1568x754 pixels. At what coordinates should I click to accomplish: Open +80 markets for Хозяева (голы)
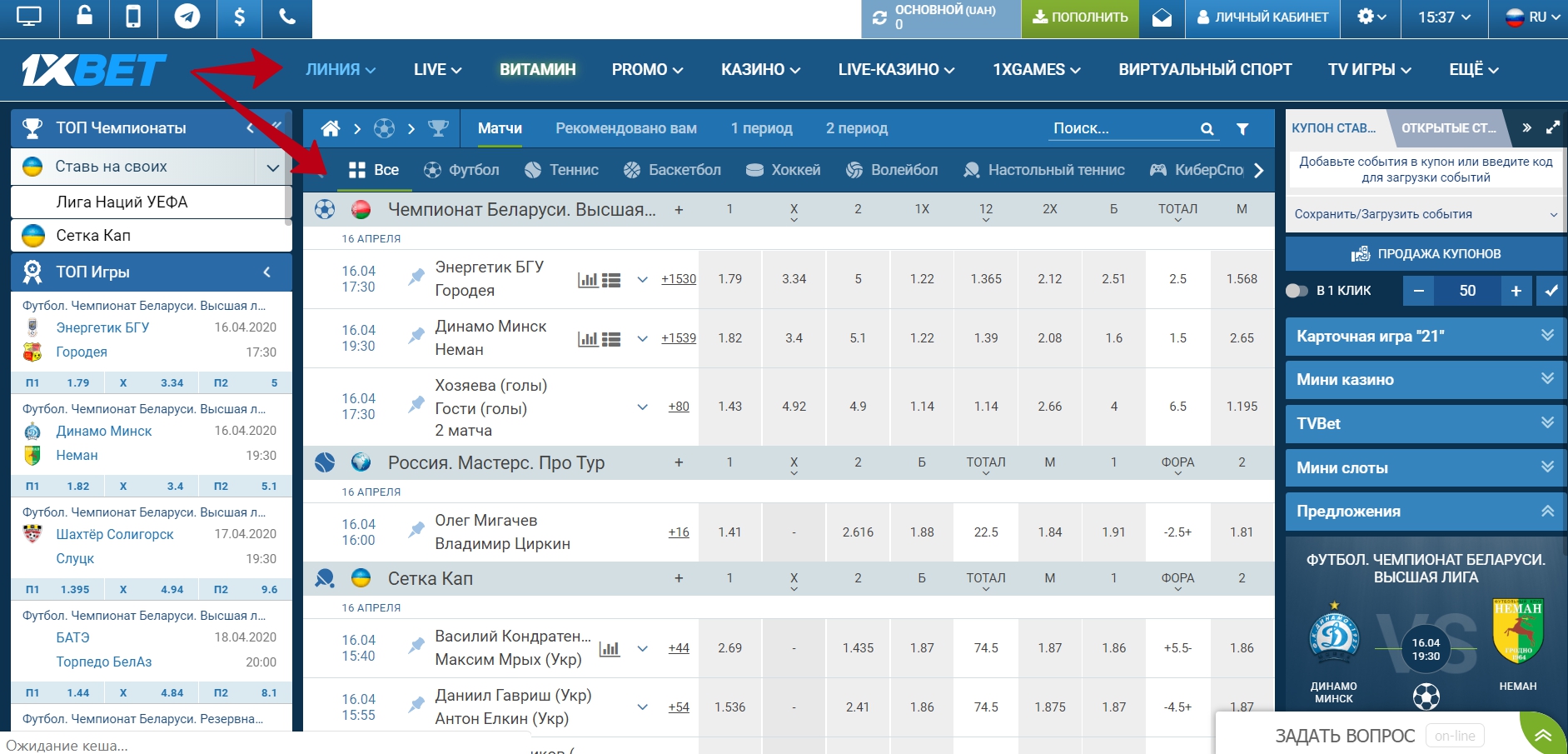coord(679,407)
